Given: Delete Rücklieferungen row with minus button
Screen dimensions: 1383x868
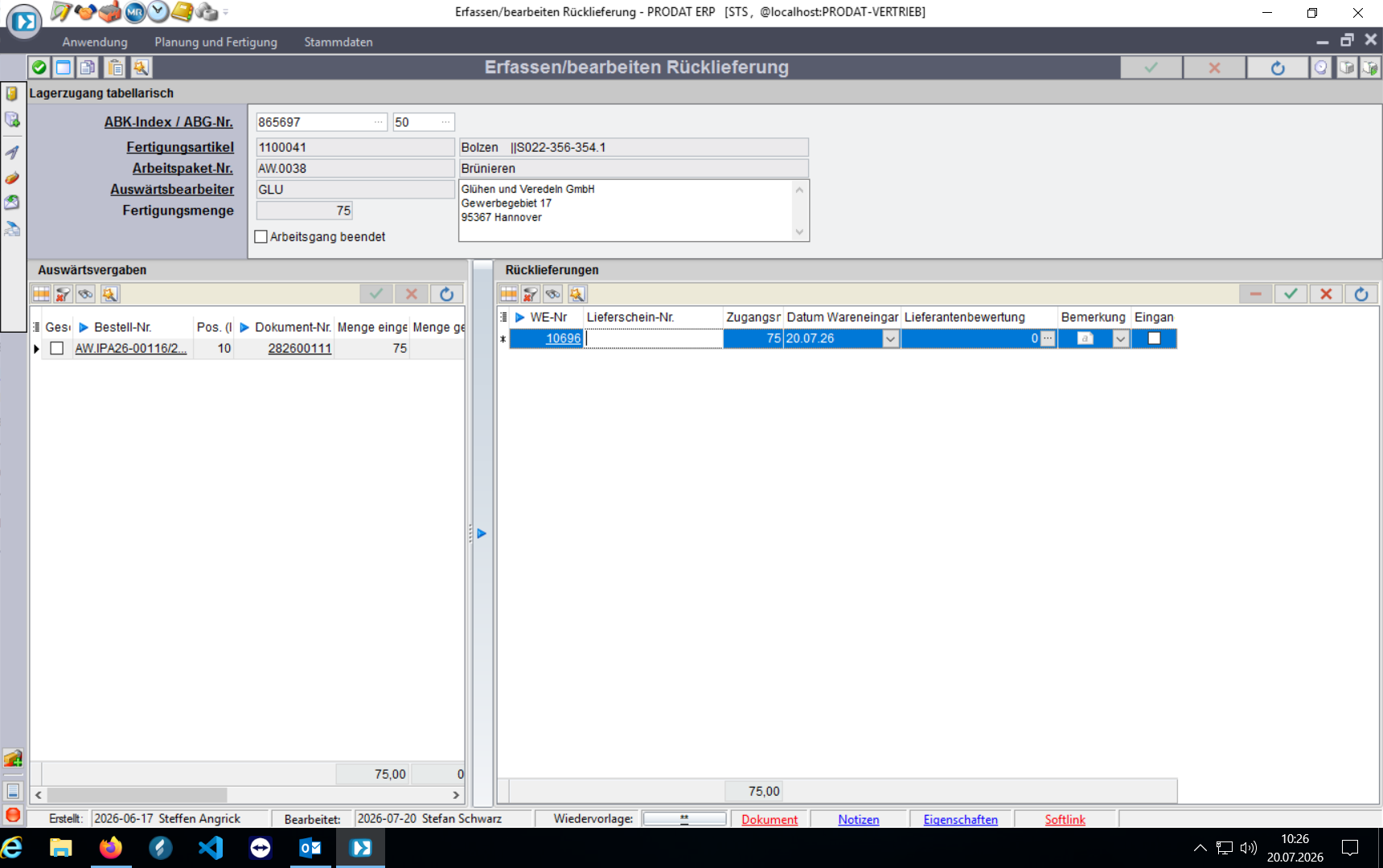Looking at the screenshot, I should pyautogui.click(x=1255, y=294).
